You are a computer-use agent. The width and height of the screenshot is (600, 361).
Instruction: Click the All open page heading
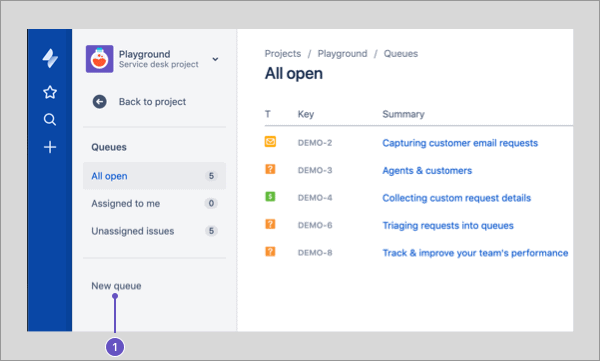tap(294, 74)
